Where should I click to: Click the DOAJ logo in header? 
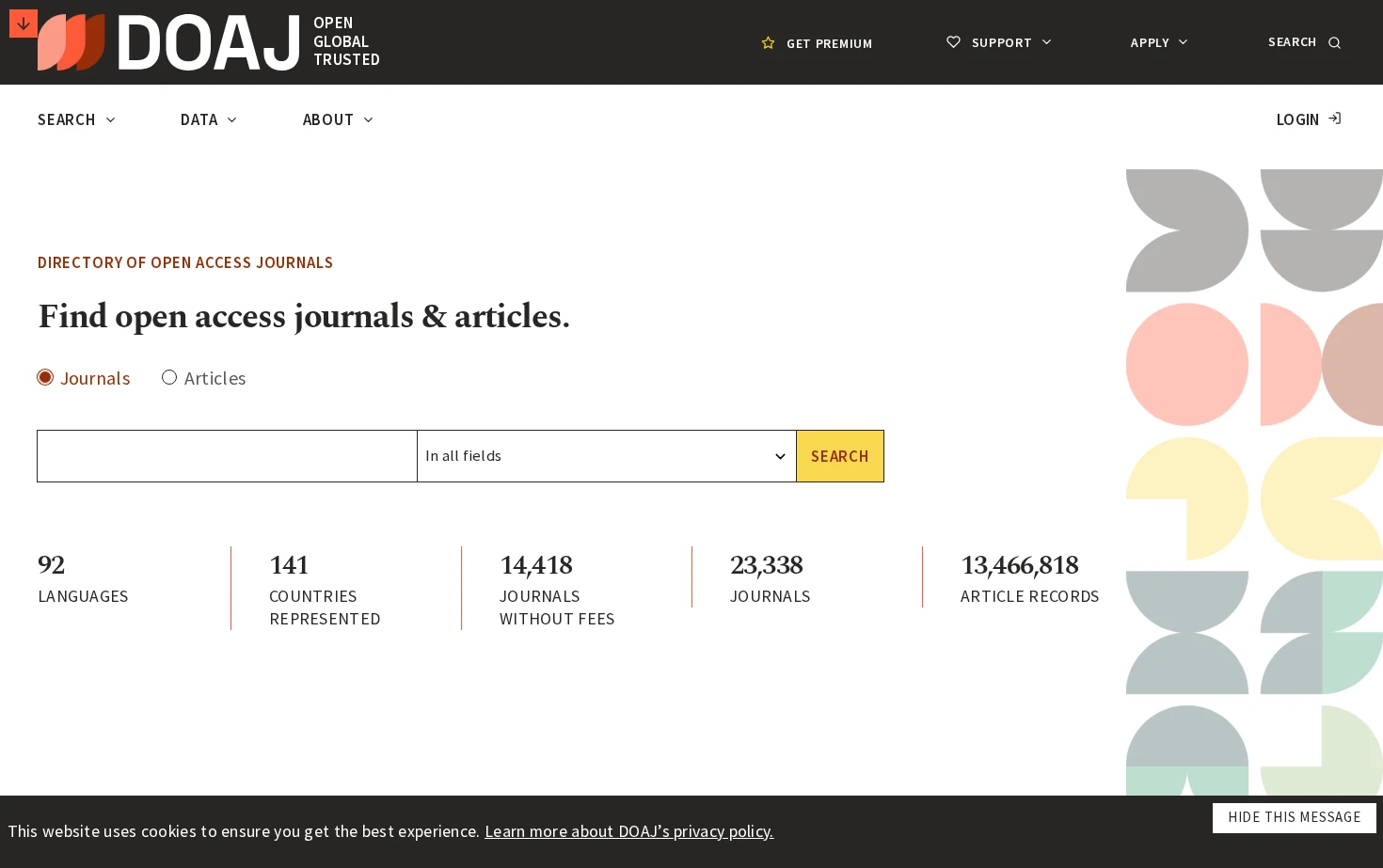click(x=169, y=42)
